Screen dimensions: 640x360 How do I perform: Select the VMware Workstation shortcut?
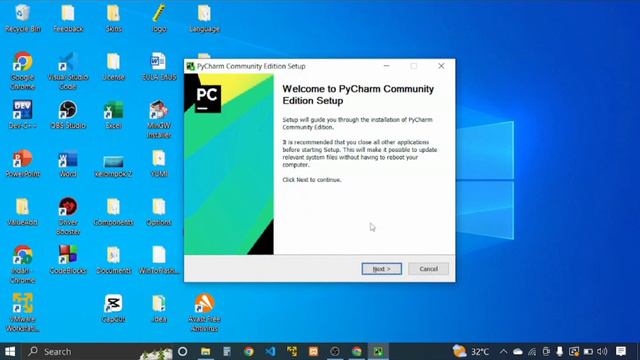click(x=22, y=312)
